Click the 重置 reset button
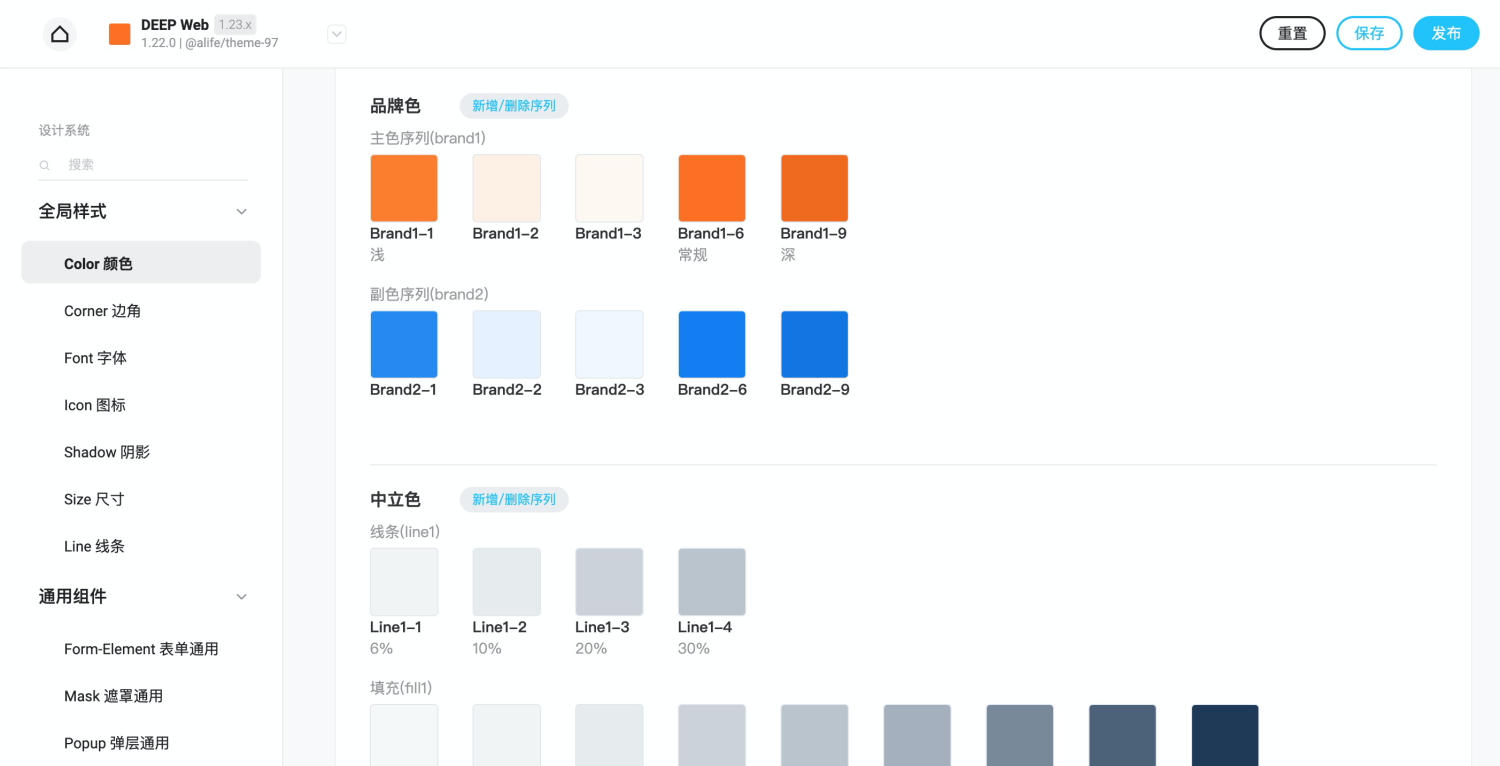This screenshot has width=1500, height=766. pyautogui.click(x=1292, y=33)
